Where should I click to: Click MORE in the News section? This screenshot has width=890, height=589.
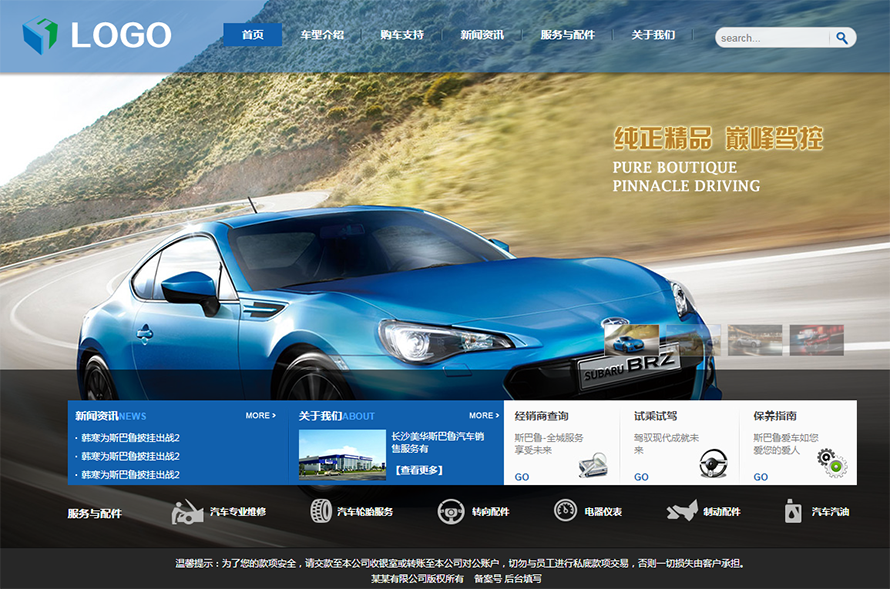(261, 415)
